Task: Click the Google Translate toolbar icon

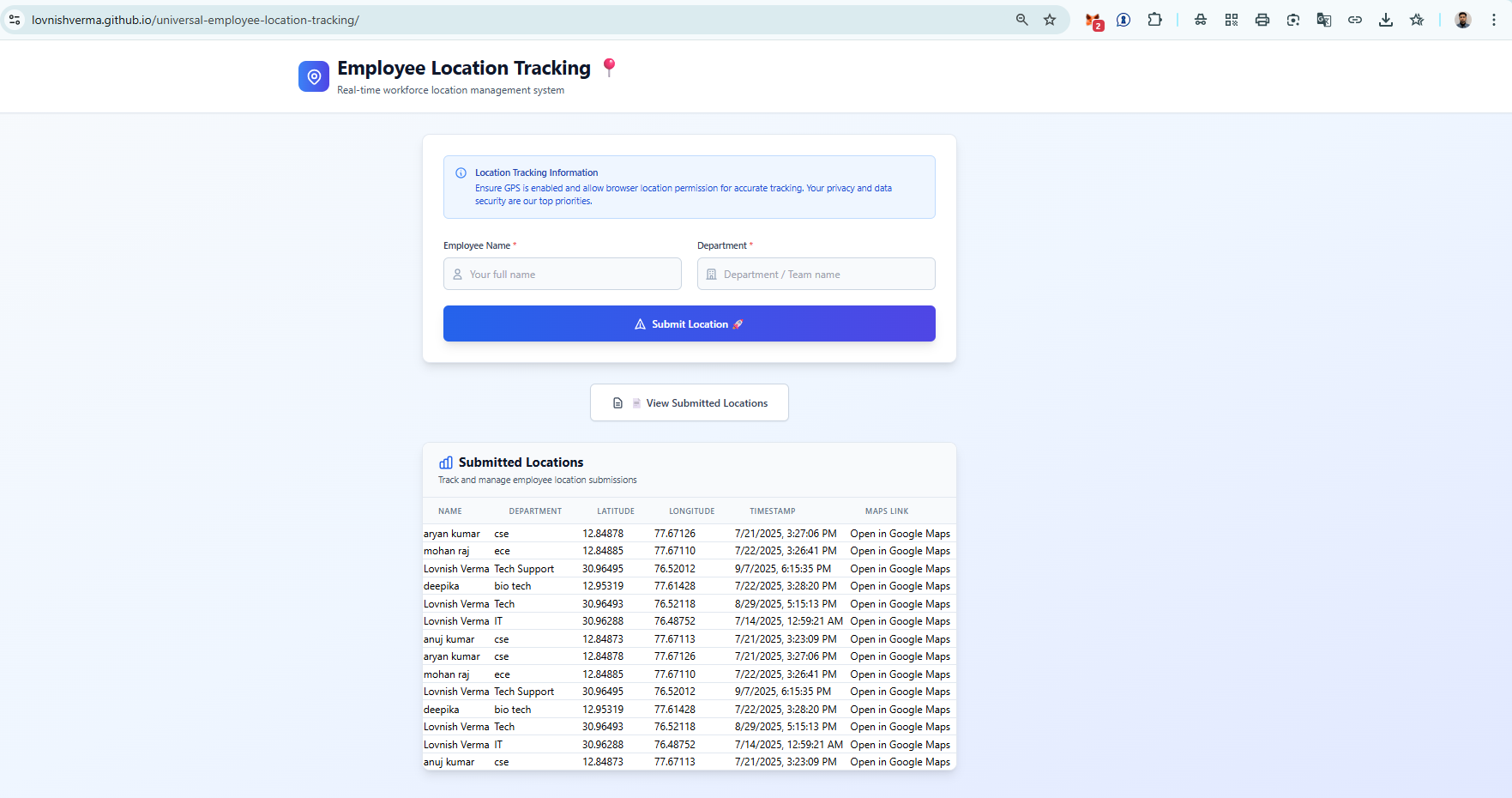Action: 1323,19
